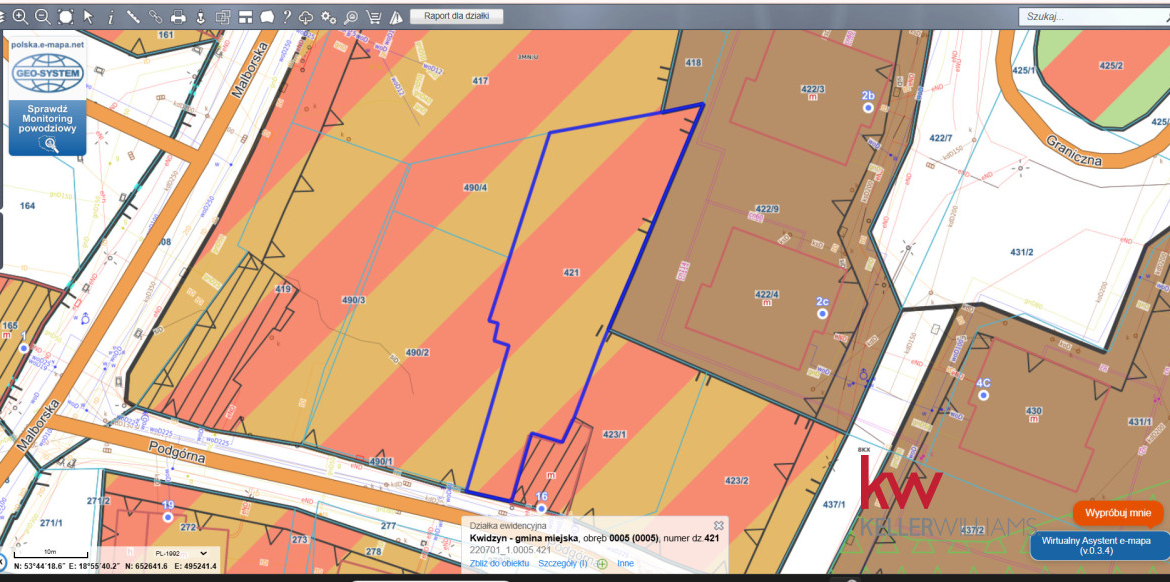Open the settings gears tool
This screenshot has height=582, width=1170.
coord(329,17)
